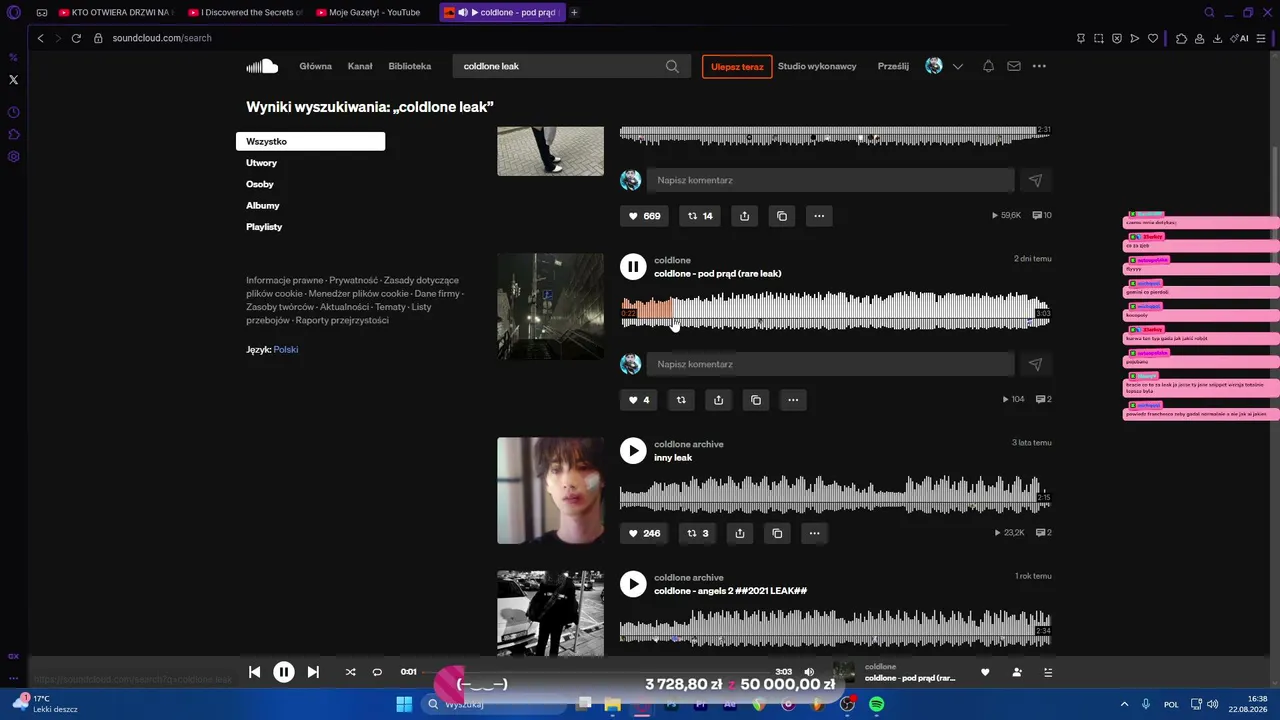The image size is (1280, 720).
Task: Click the 'Ulepsz teraz' upgrade button
Action: tap(737, 67)
